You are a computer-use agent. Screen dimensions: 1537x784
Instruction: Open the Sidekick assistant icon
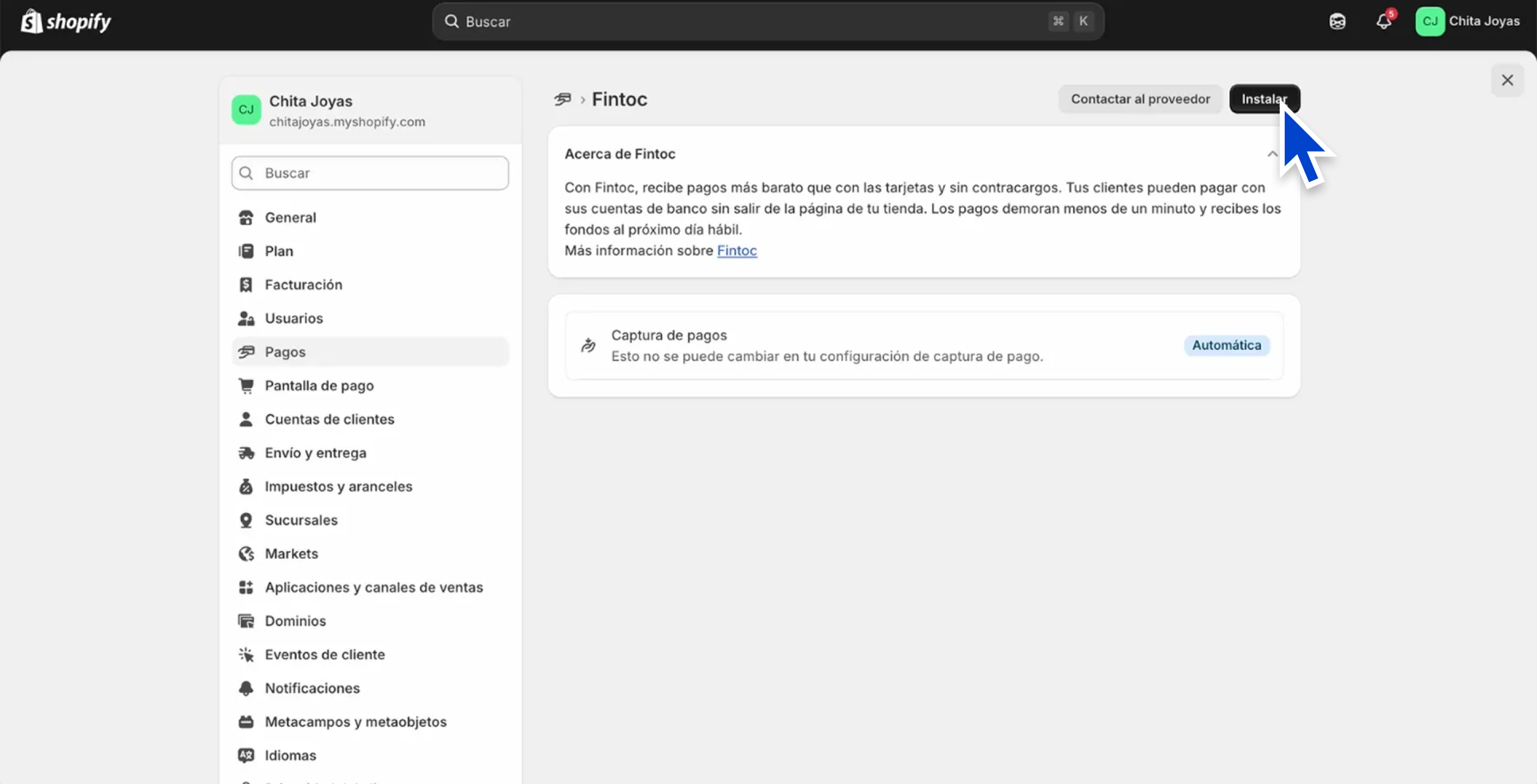(x=1337, y=21)
